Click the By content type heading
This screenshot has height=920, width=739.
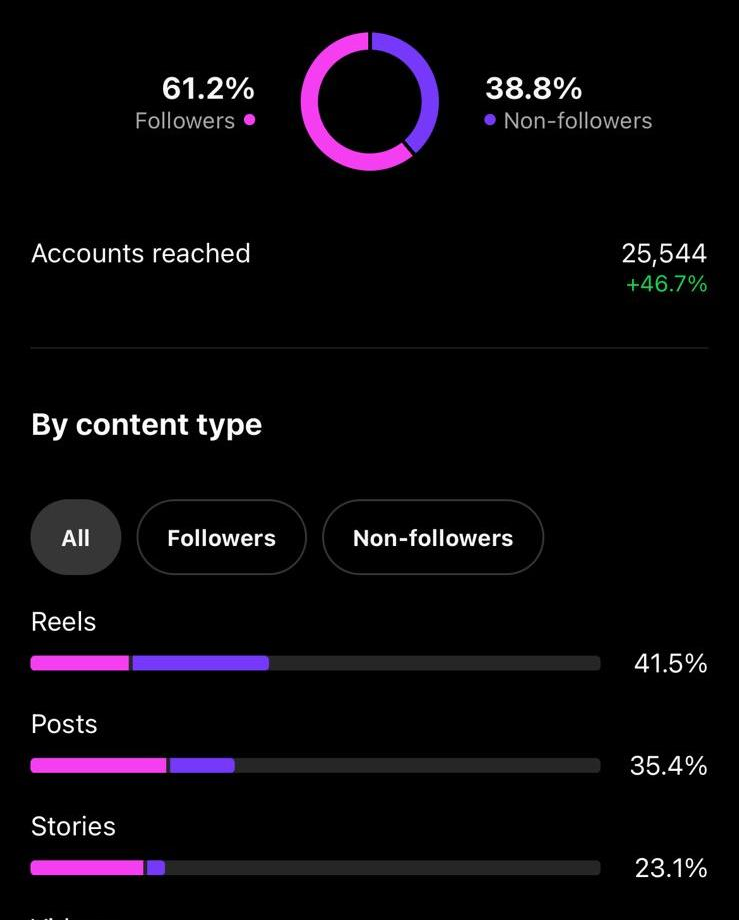(x=147, y=425)
